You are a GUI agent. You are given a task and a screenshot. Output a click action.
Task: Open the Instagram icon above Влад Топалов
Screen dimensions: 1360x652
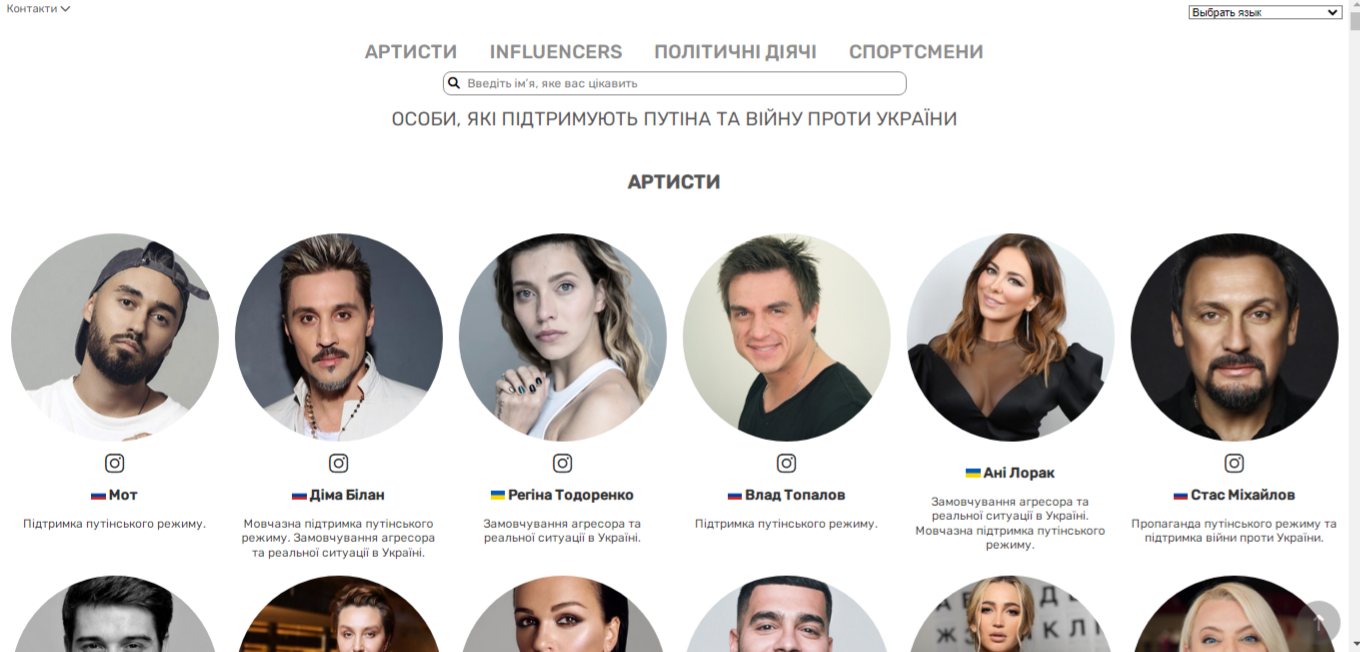click(x=787, y=463)
